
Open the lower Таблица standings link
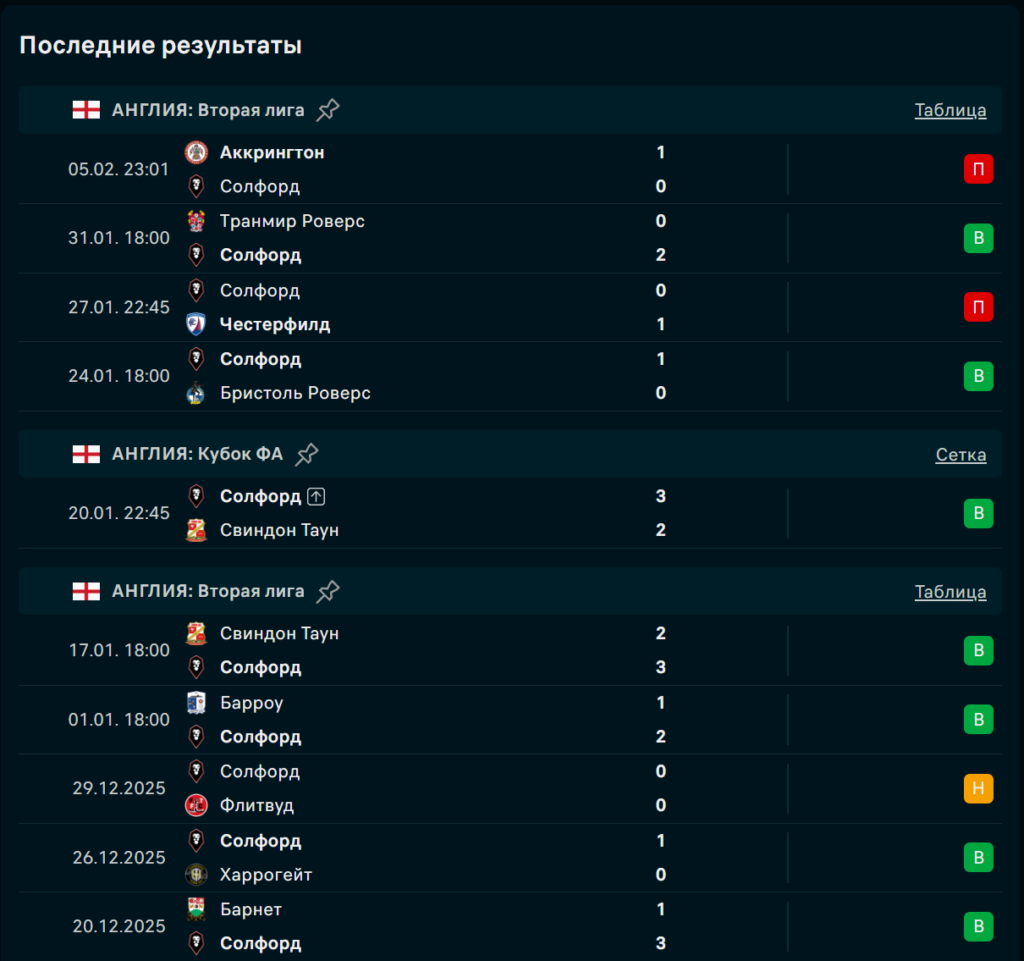pyautogui.click(x=950, y=592)
